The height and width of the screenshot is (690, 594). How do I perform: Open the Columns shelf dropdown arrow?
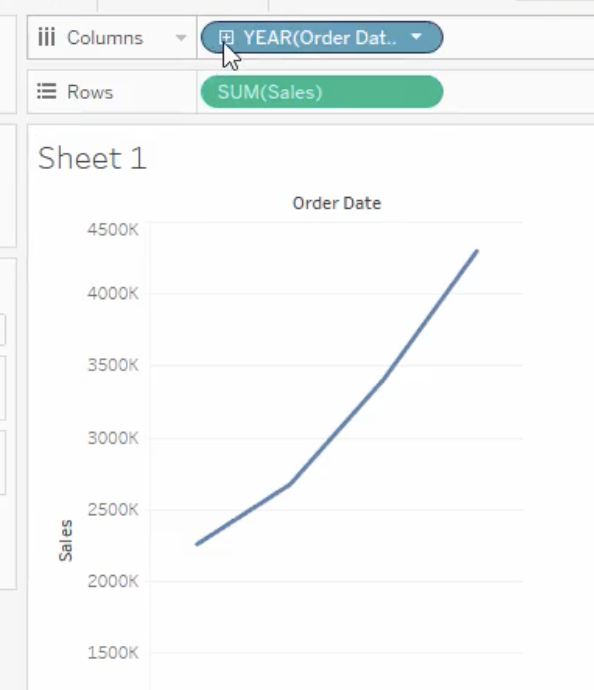click(180, 38)
